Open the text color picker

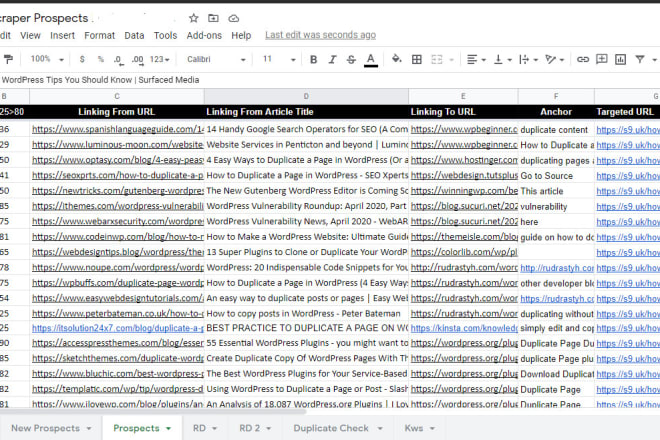(x=370, y=59)
